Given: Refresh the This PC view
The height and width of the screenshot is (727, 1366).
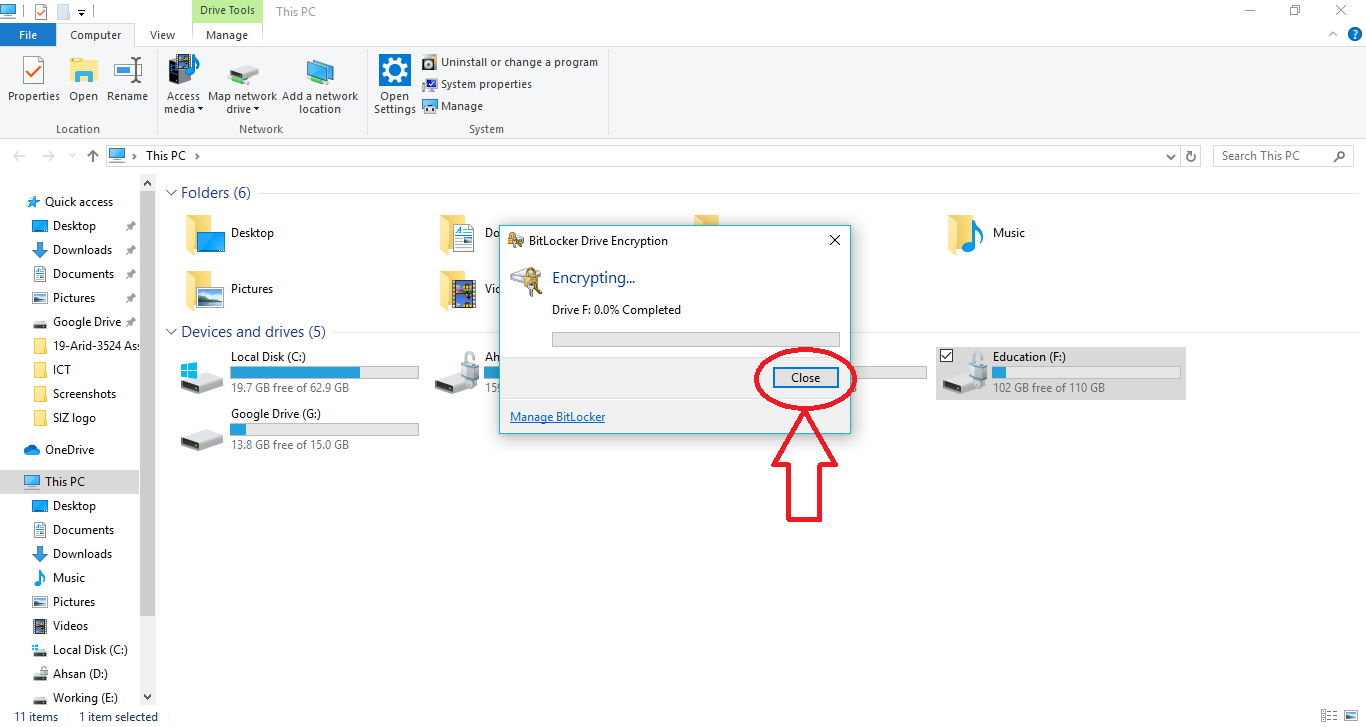Looking at the screenshot, I should [1191, 156].
